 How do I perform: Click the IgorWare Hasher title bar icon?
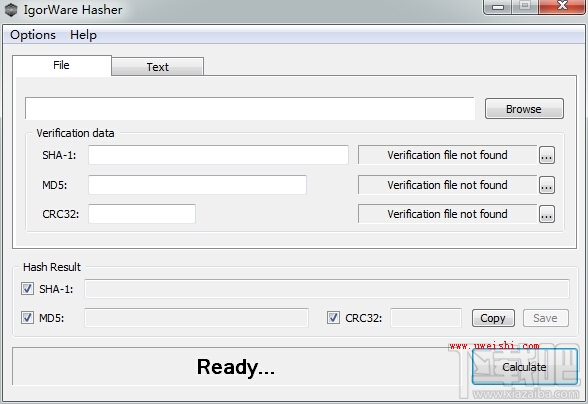pyautogui.click(x=11, y=10)
